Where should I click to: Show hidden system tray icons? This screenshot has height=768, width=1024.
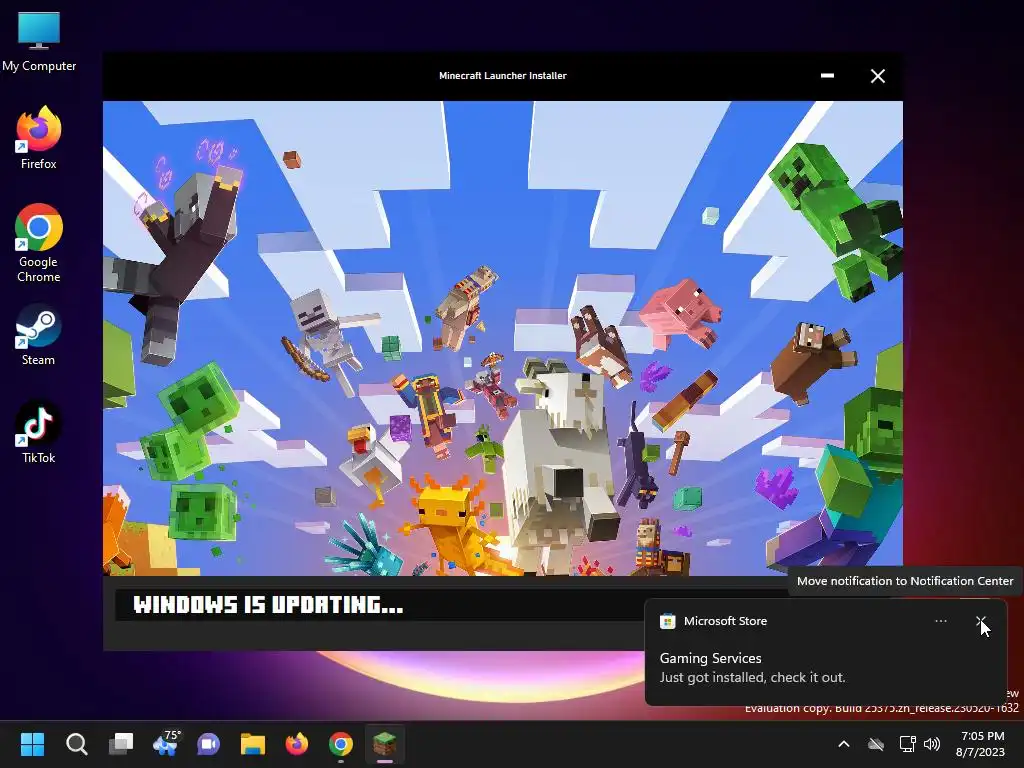844,744
